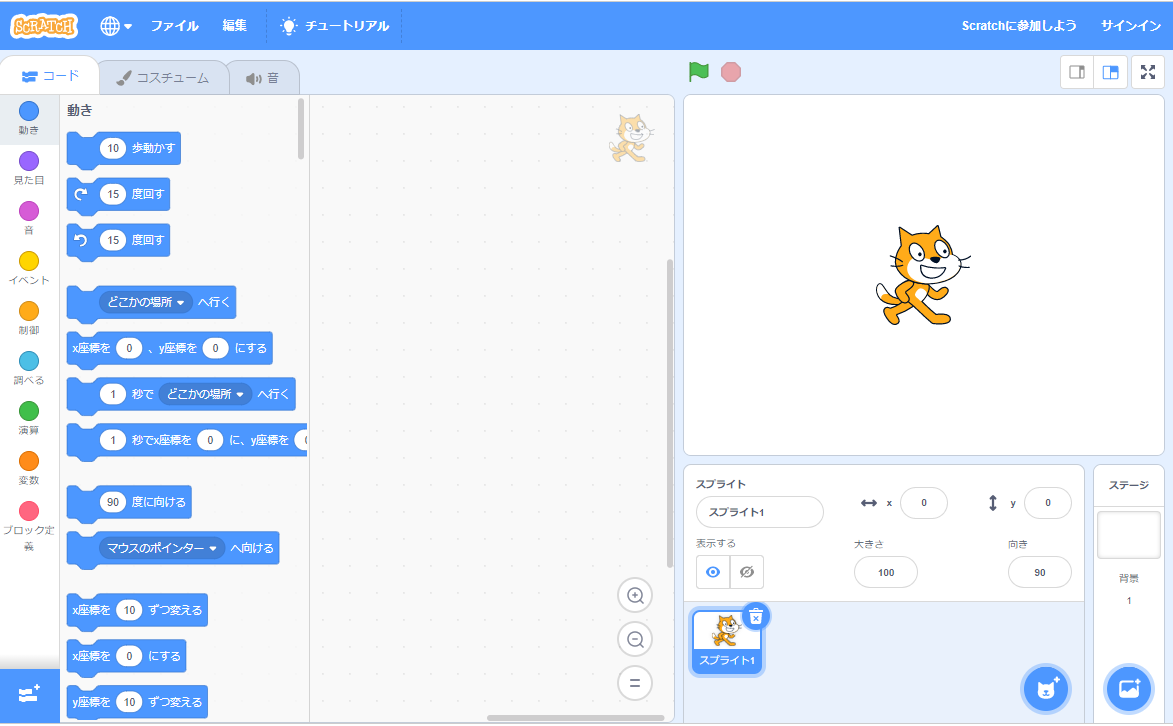Click the 90 度に向ける block
Image resolution: width=1173 pixels, height=726 pixels.
click(x=129, y=502)
